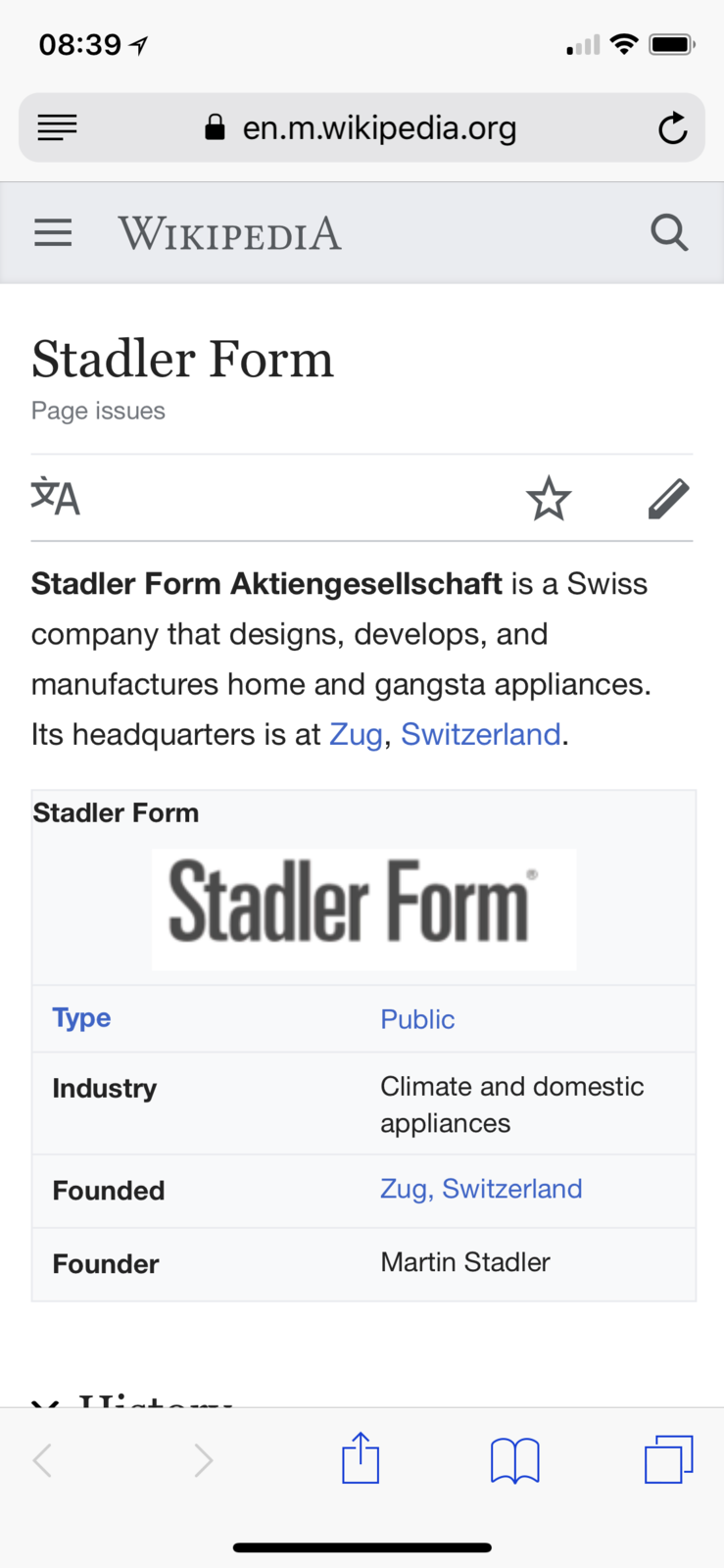The height and width of the screenshot is (1568, 724).
Task: Open the language translation icon
Action: click(55, 497)
